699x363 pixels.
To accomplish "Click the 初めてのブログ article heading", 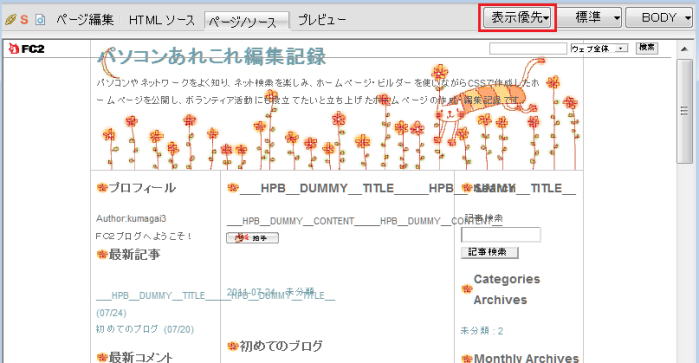I will coord(281,346).
